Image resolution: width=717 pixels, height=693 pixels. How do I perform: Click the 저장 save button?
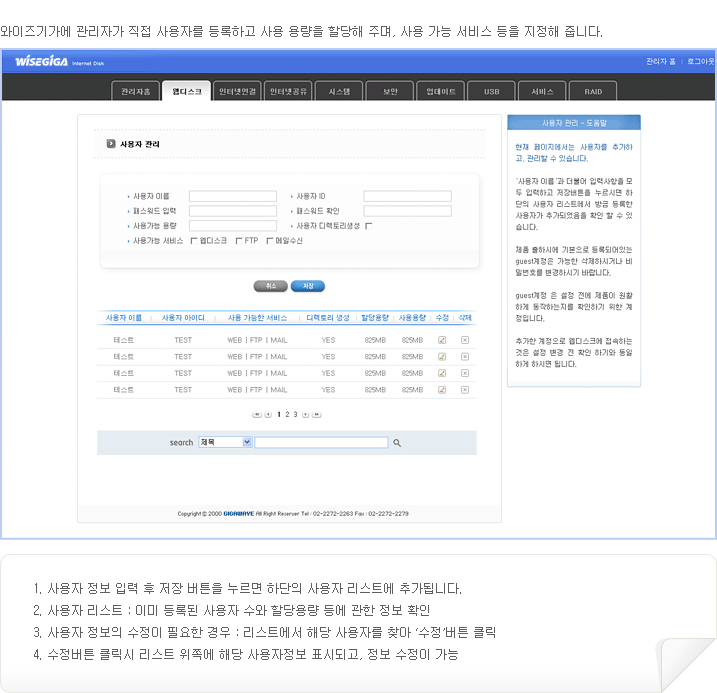308,286
